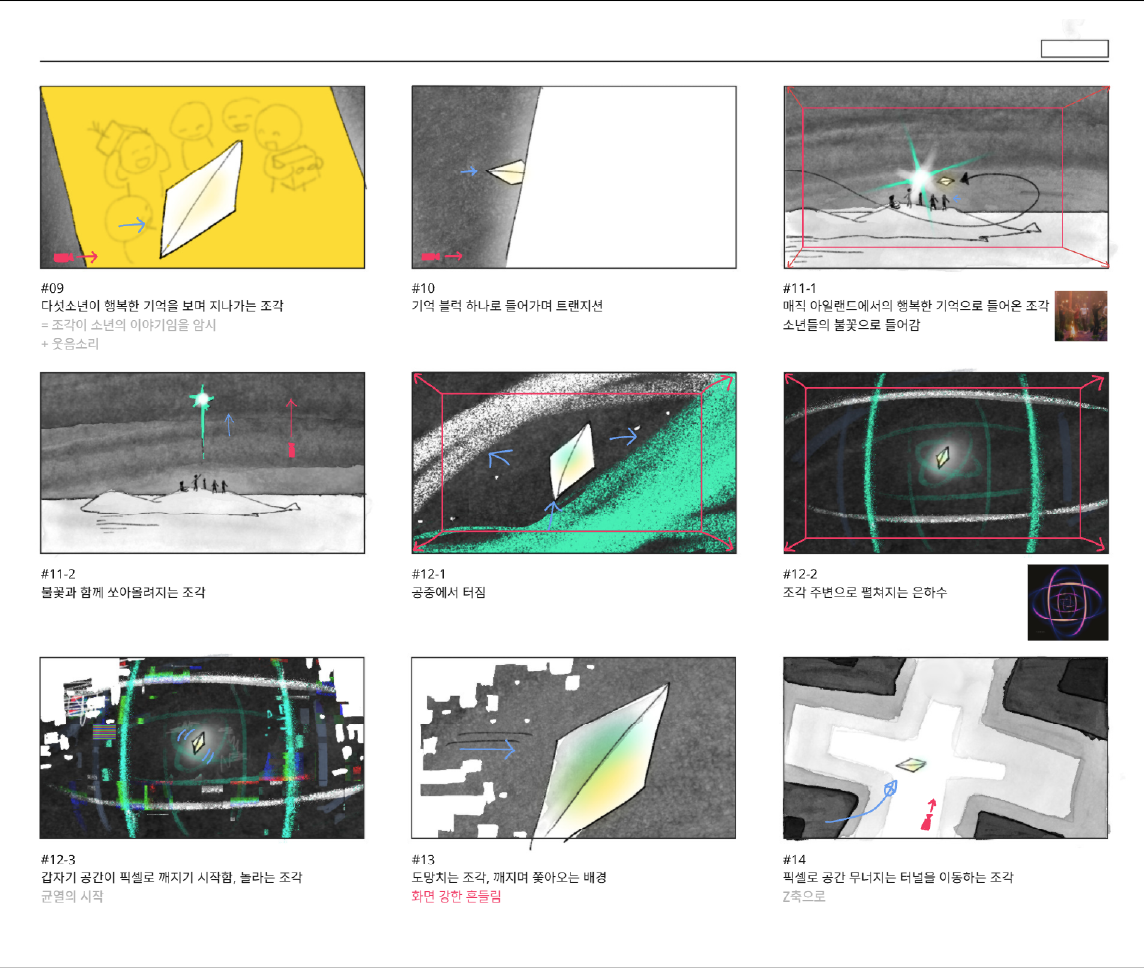Click the scene label "#12-1"
The height and width of the screenshot is (968, 1144).
429,574
